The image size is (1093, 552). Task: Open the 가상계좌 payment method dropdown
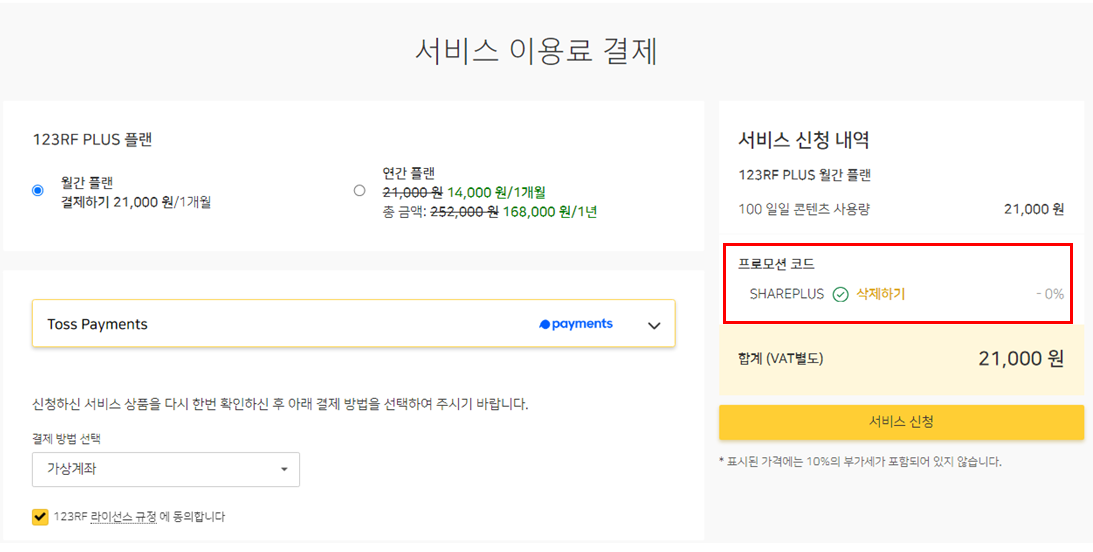pyautogui.click(x=166, y=469)
